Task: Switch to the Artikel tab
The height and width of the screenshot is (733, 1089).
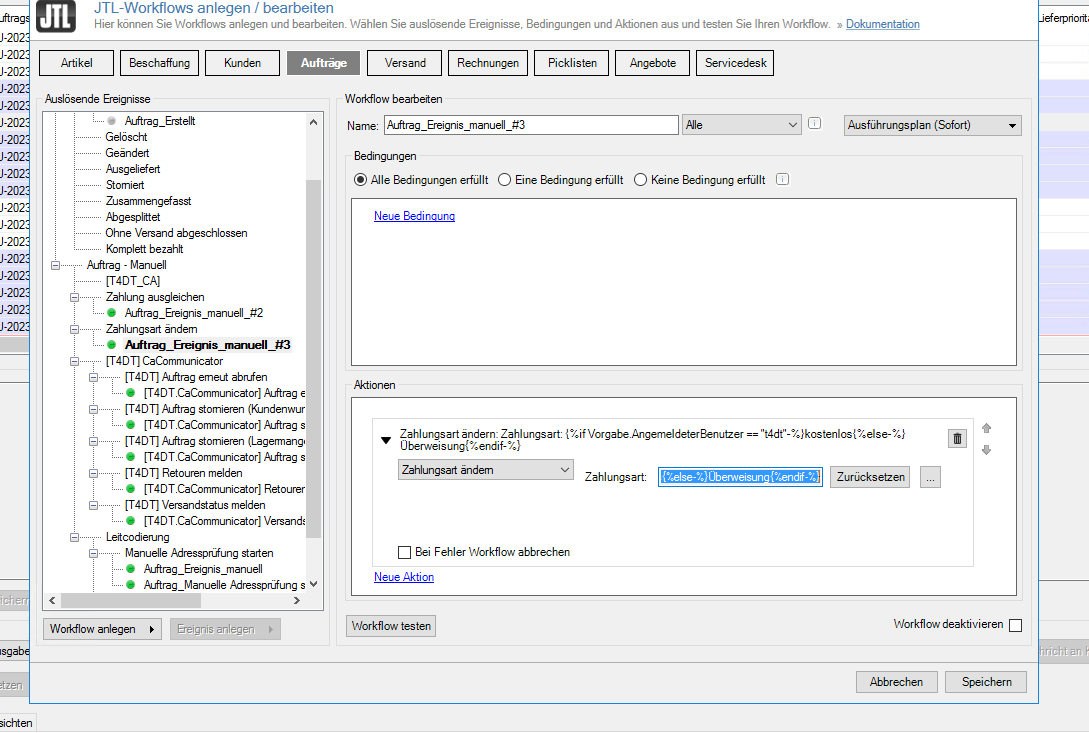Action: [x=76, y=63]
